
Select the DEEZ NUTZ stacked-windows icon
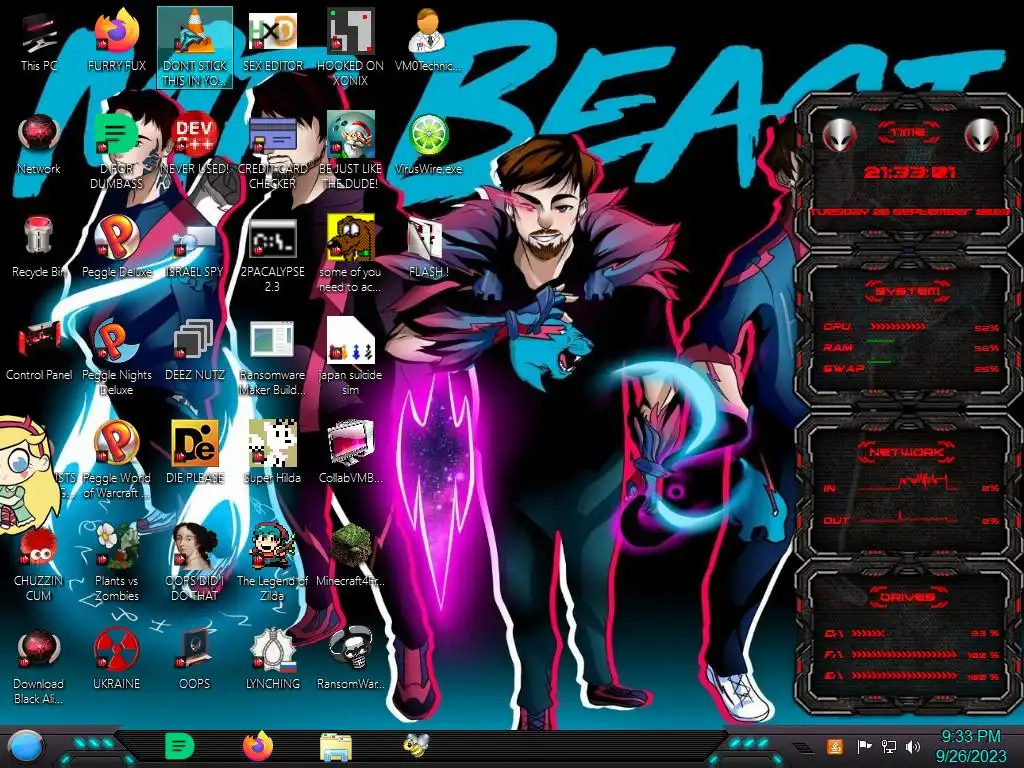click(195, 351)
